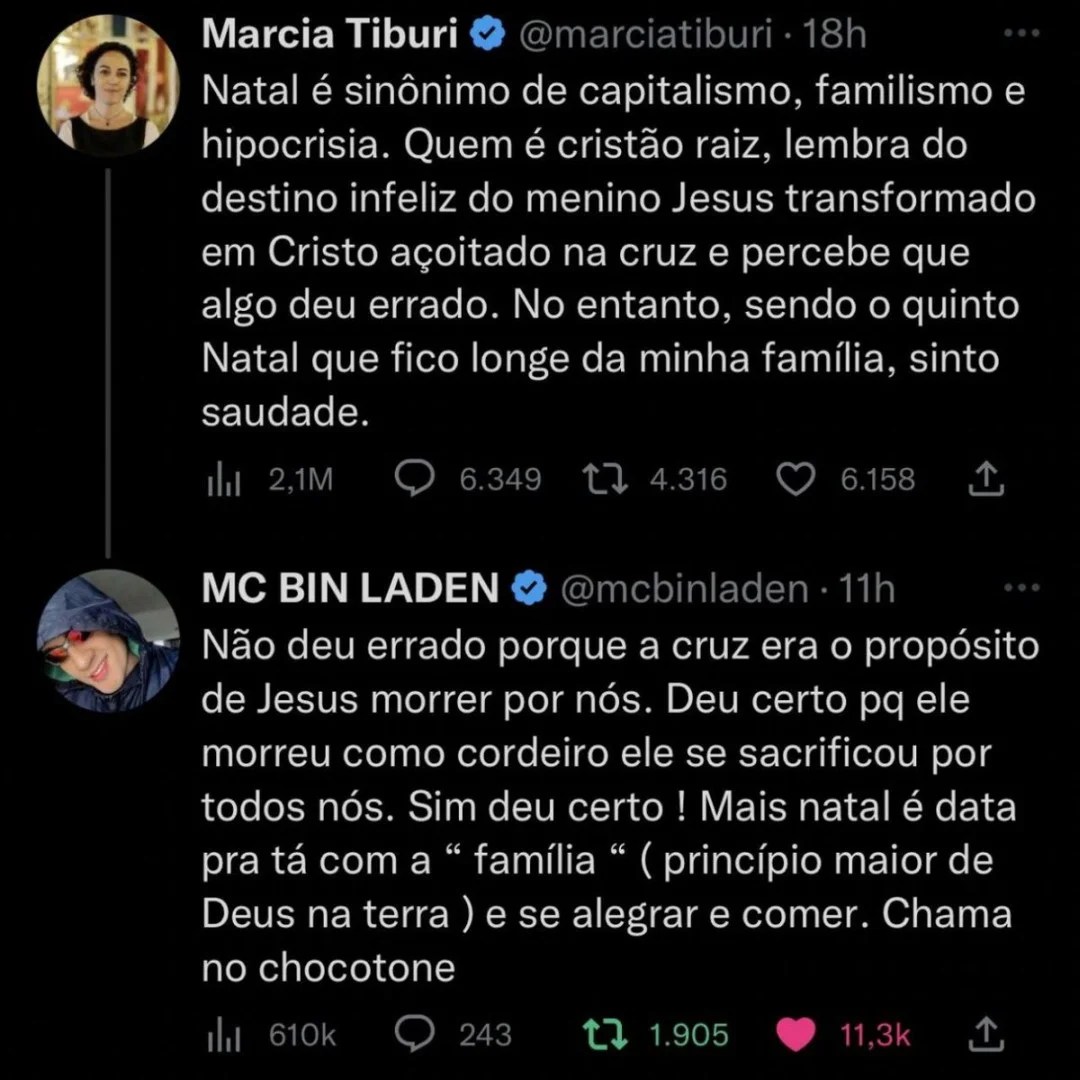The image size is (1080, 1080).
Task: Open @mcbinladen profile handle
Action: pos(687,589)
